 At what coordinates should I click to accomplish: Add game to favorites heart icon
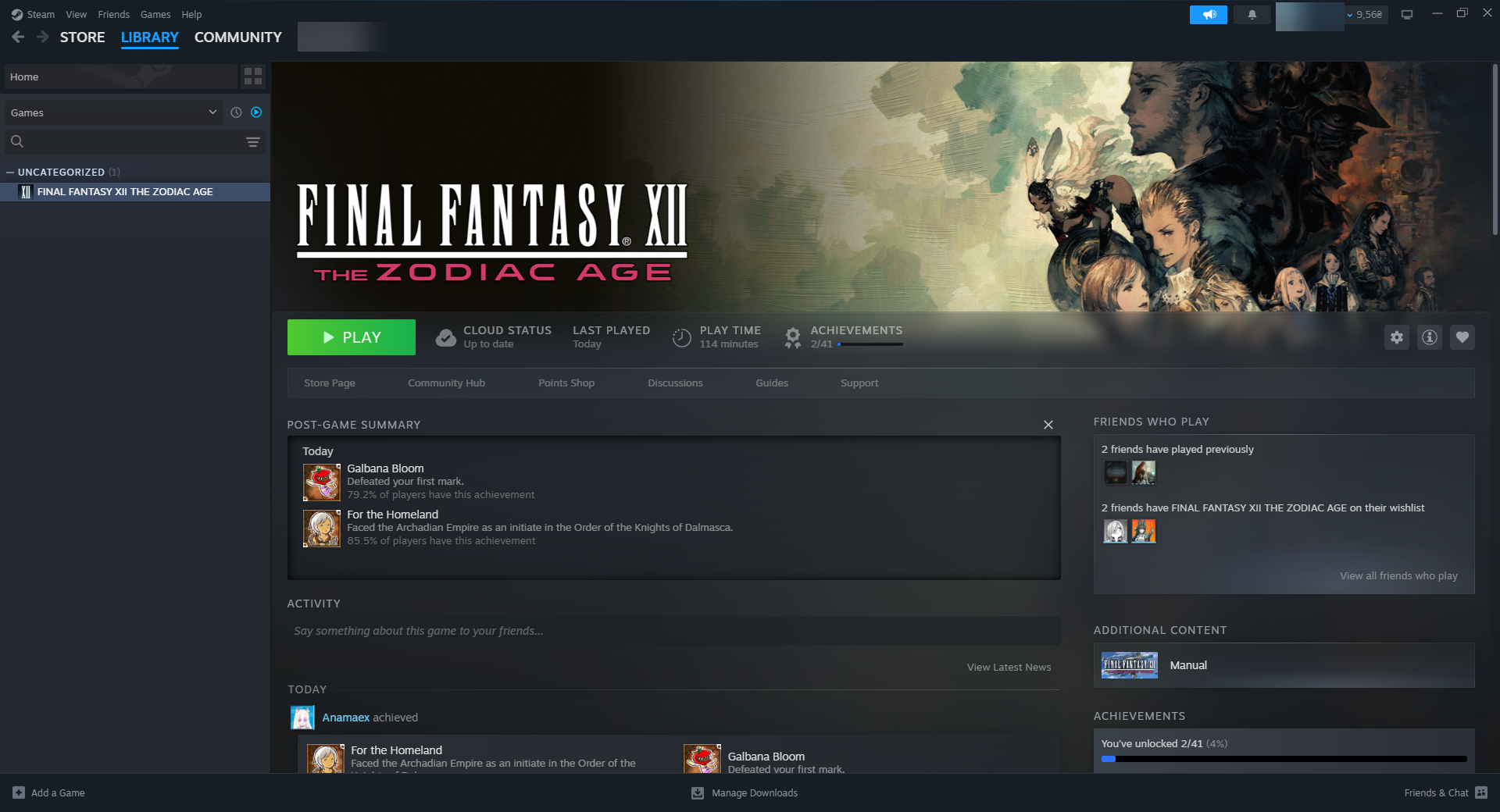point(1462,337)
